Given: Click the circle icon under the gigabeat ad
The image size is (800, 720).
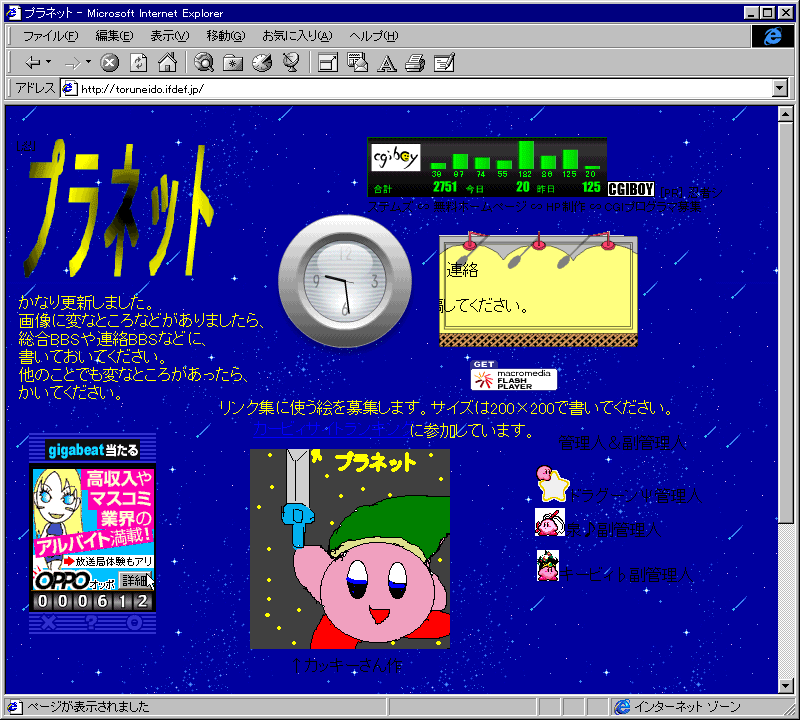Looking at the screenshot, I should coord(134,623).
